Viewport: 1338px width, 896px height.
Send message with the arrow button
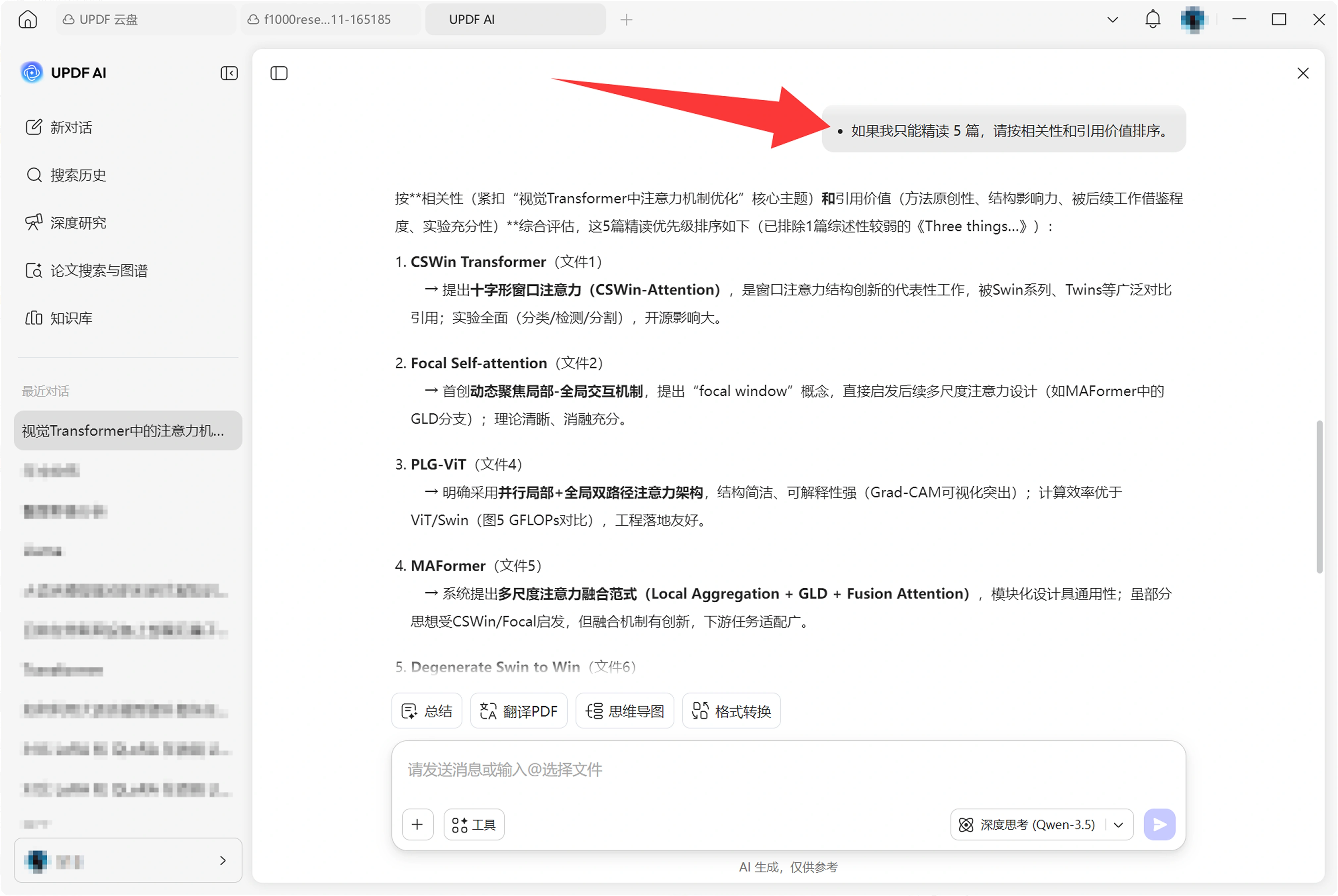tap(1160, 824)
